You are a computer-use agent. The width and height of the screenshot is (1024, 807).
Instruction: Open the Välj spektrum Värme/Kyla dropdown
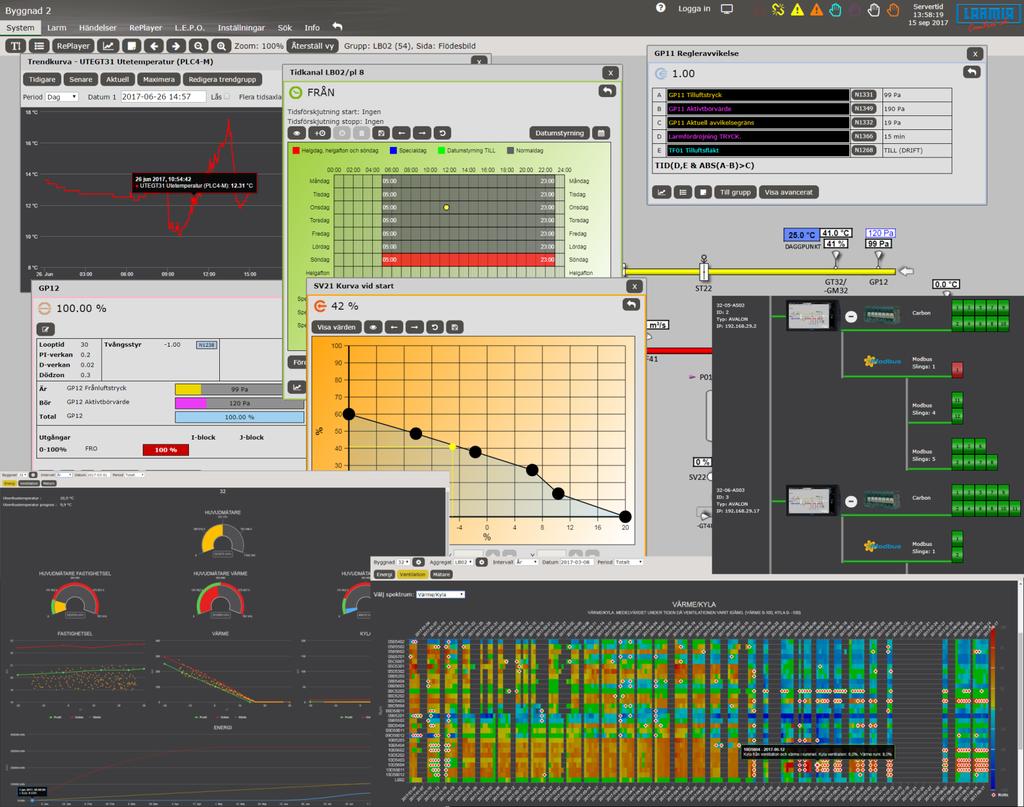tap(440, 594)
